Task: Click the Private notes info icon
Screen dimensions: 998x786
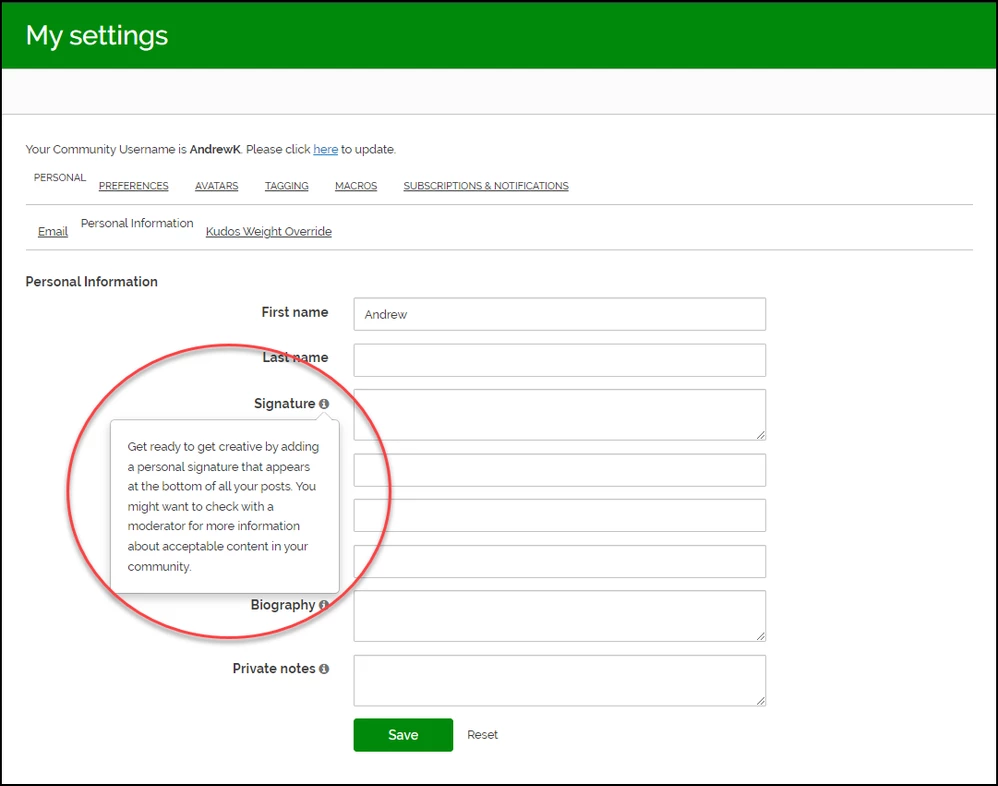Action: 324,669
